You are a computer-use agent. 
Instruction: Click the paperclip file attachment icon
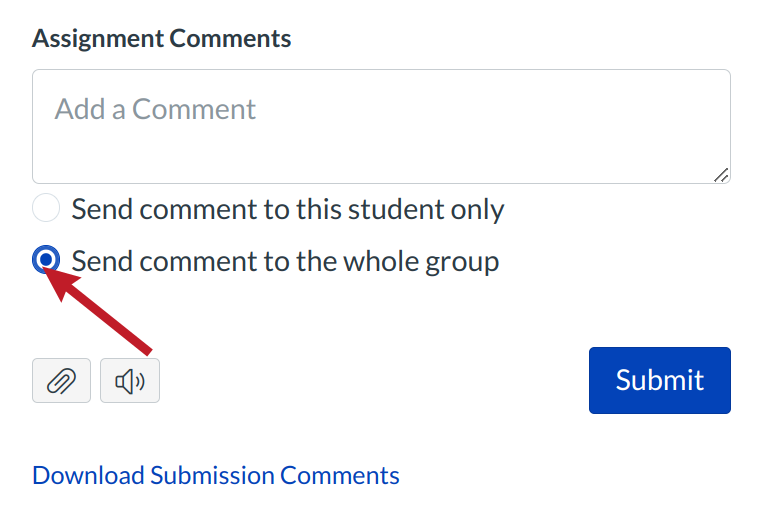point(61,381)
